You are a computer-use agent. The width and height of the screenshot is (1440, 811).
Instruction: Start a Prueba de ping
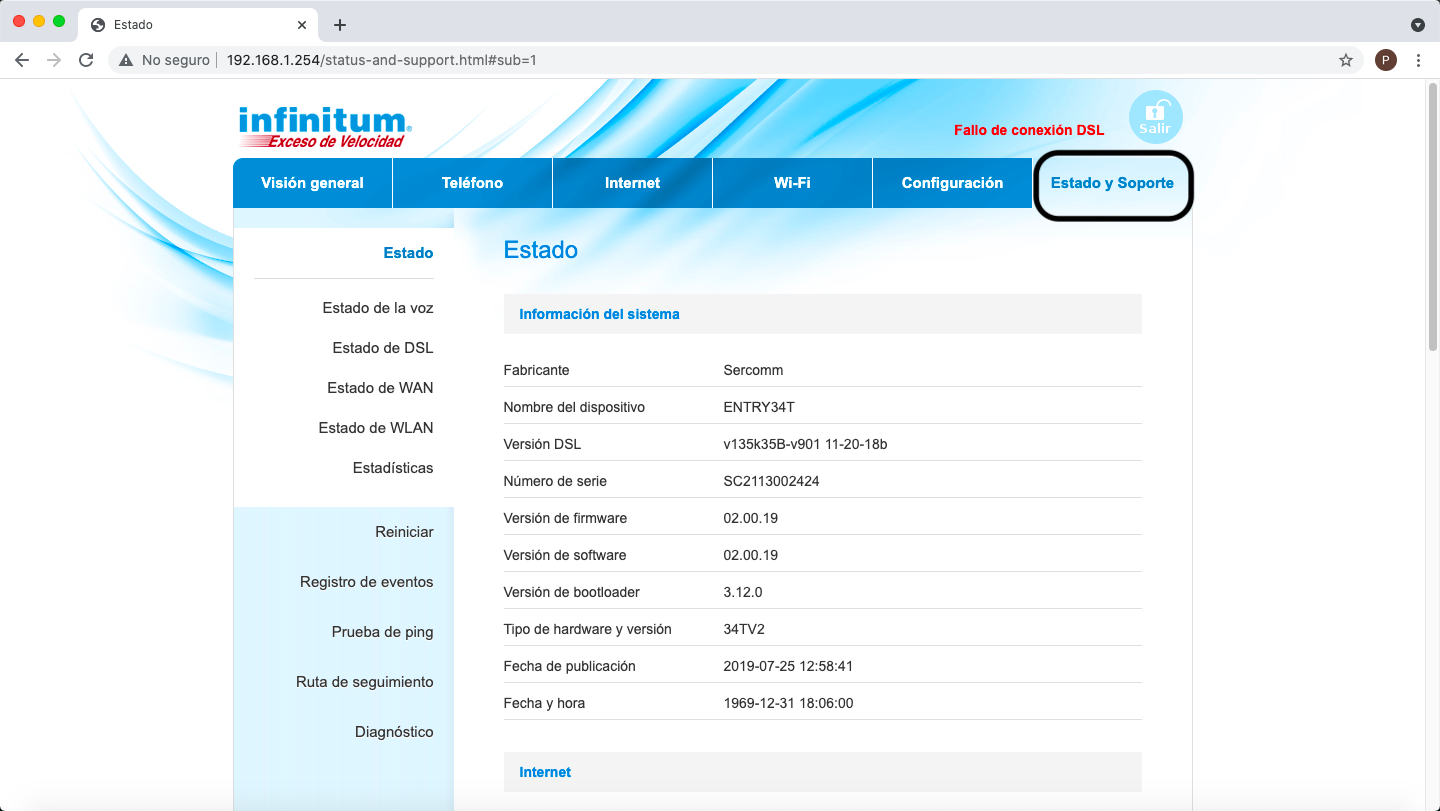(x=382, y=631)
